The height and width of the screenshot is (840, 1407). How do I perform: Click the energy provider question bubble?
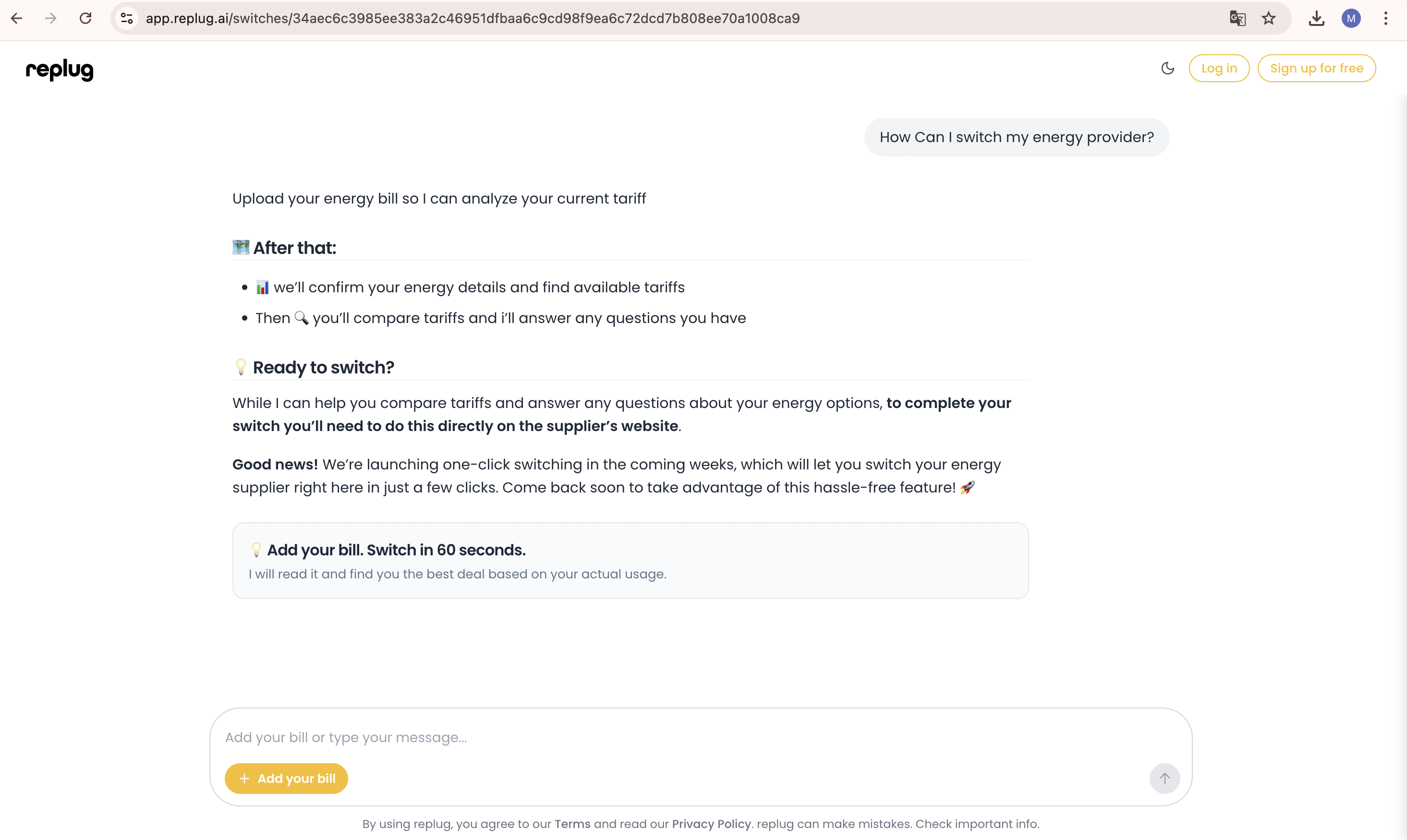tap(1016, 137)
